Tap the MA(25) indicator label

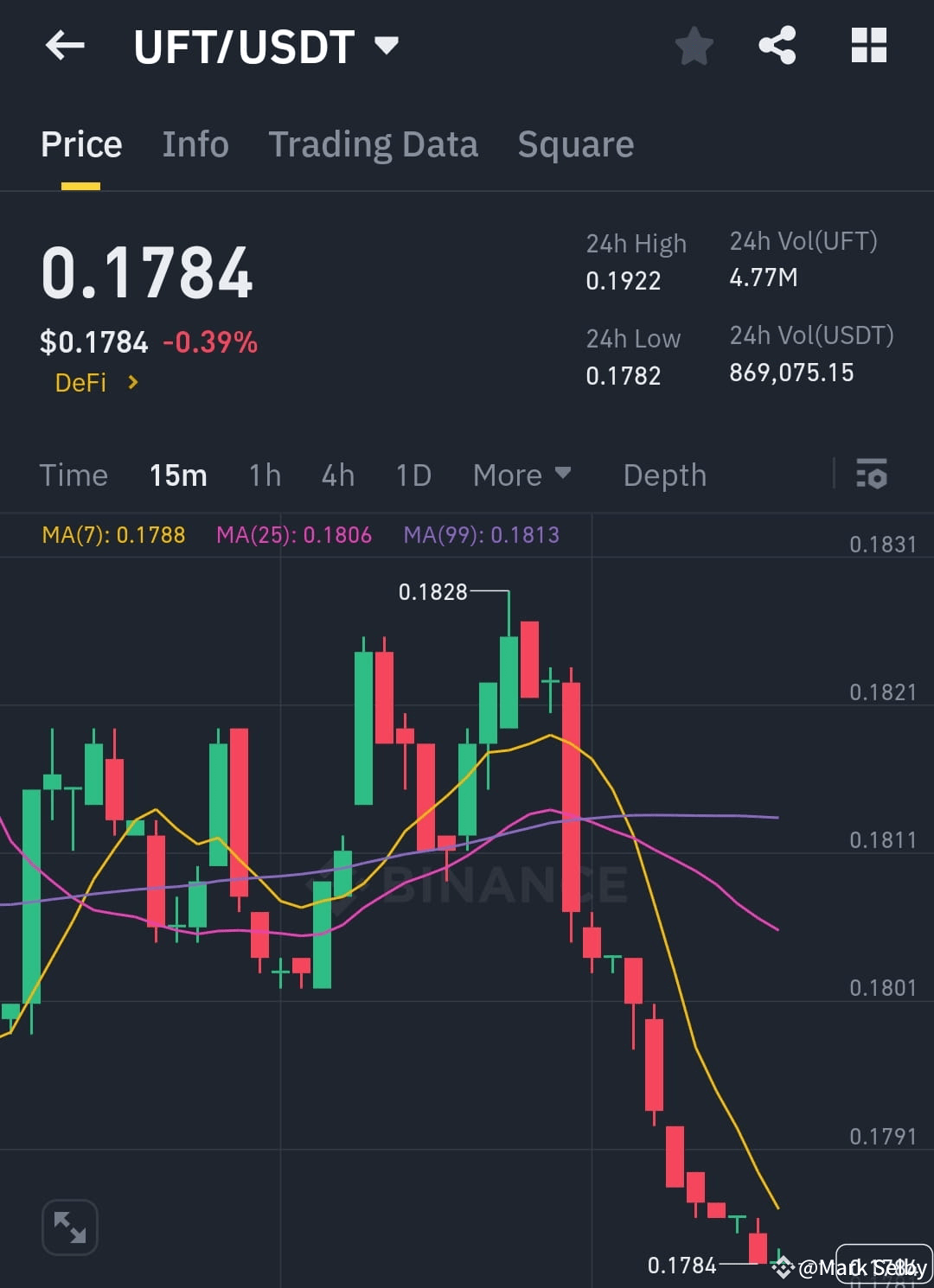(x=294, y=535)
